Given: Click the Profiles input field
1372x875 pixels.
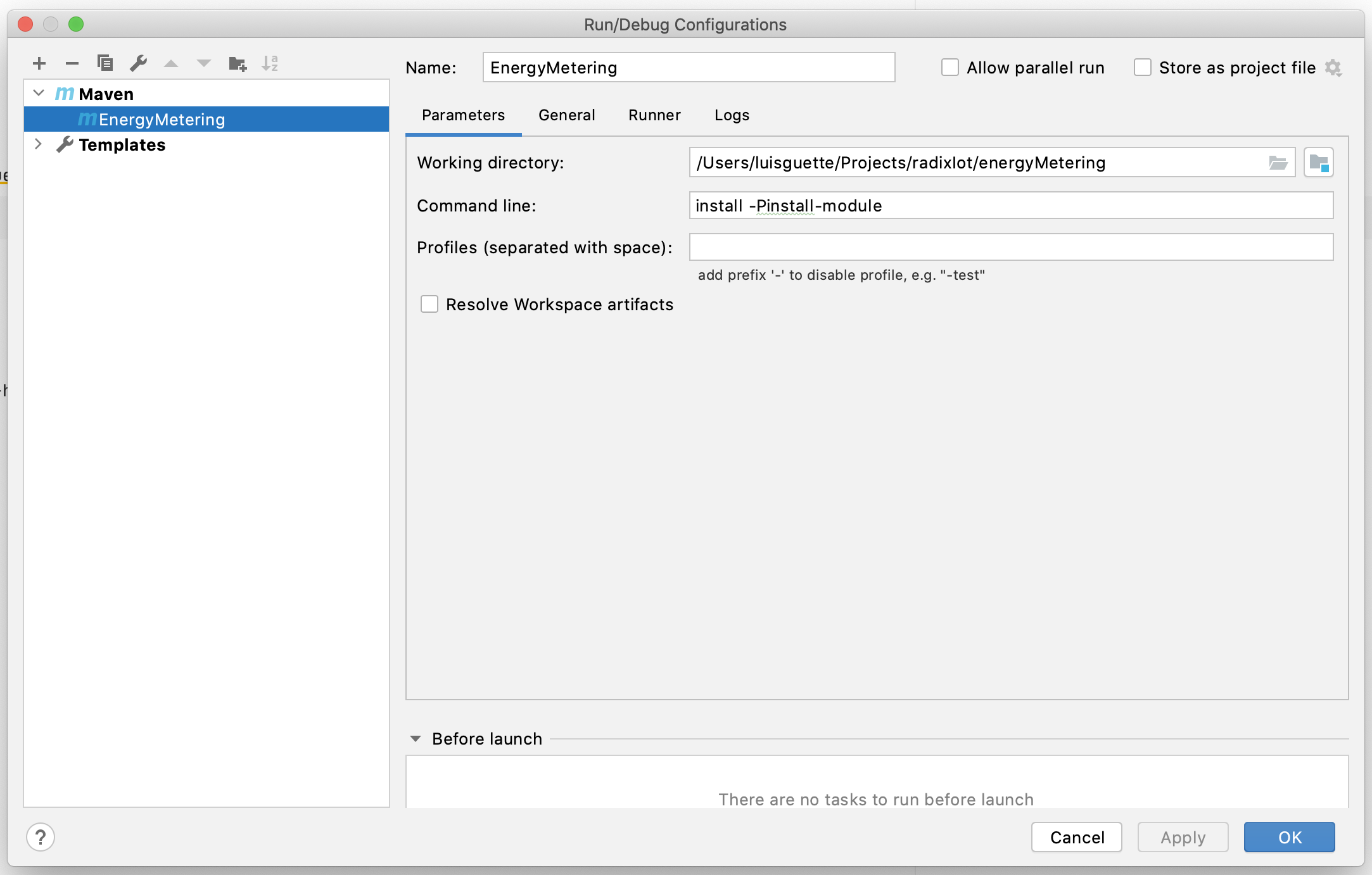Looking at the screenshot, I should click(x=1011, y=247).
